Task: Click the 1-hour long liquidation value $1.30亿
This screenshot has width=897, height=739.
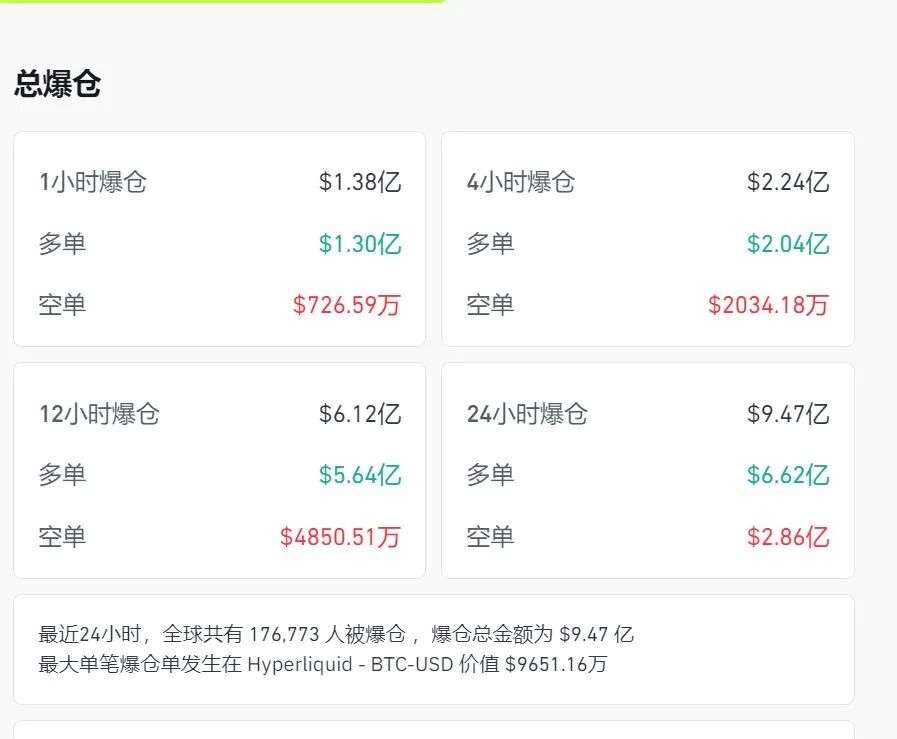Action: tap(360, 244)
